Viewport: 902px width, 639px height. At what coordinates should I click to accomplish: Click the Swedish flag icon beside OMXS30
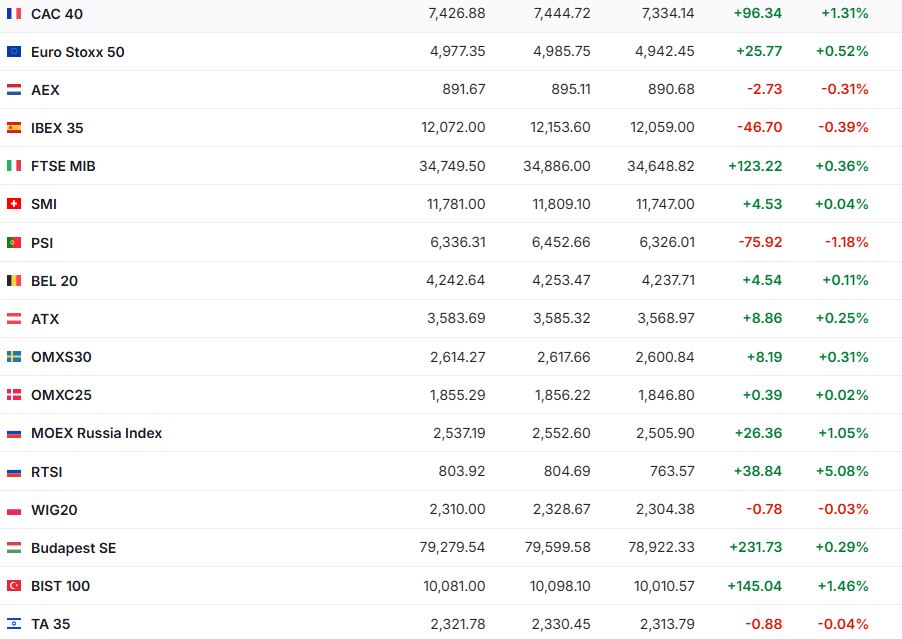point(14,357)
